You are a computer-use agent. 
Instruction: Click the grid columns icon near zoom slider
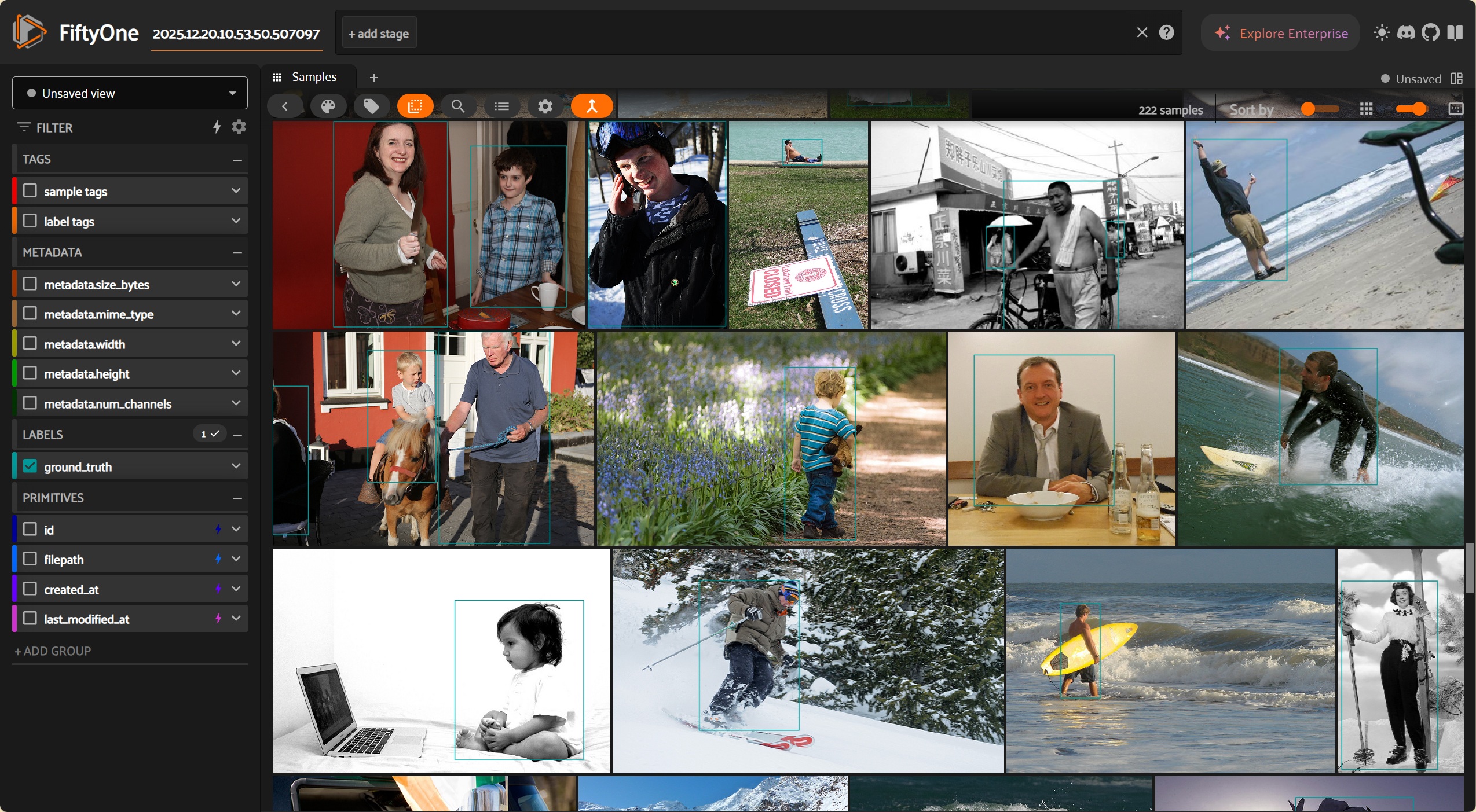(x=1366, y=109)
